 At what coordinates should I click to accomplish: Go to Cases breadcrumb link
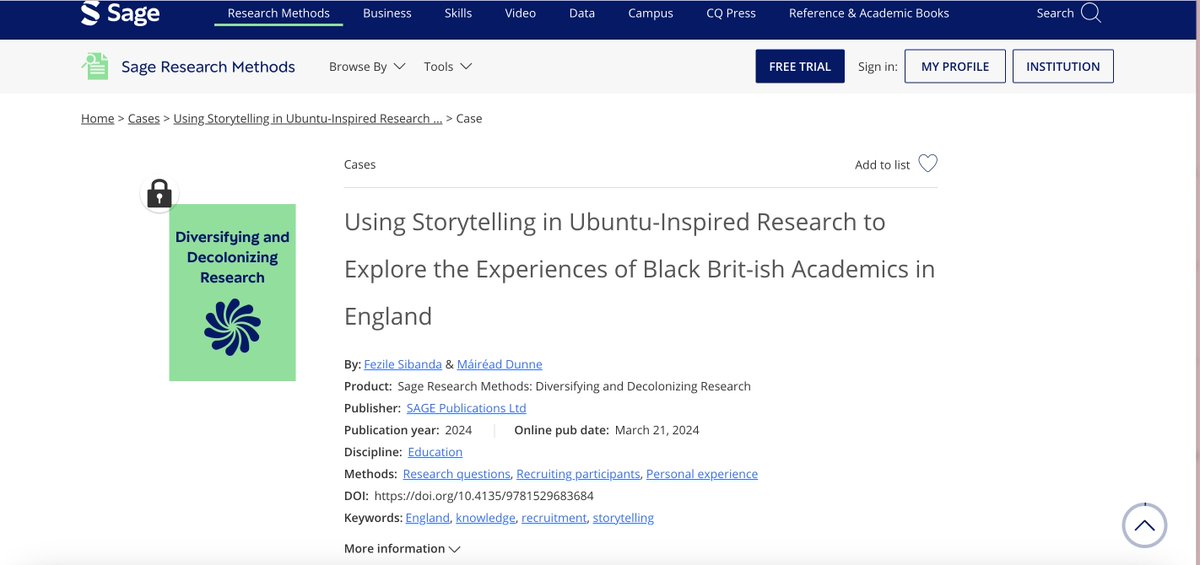[x=144, y=118]
